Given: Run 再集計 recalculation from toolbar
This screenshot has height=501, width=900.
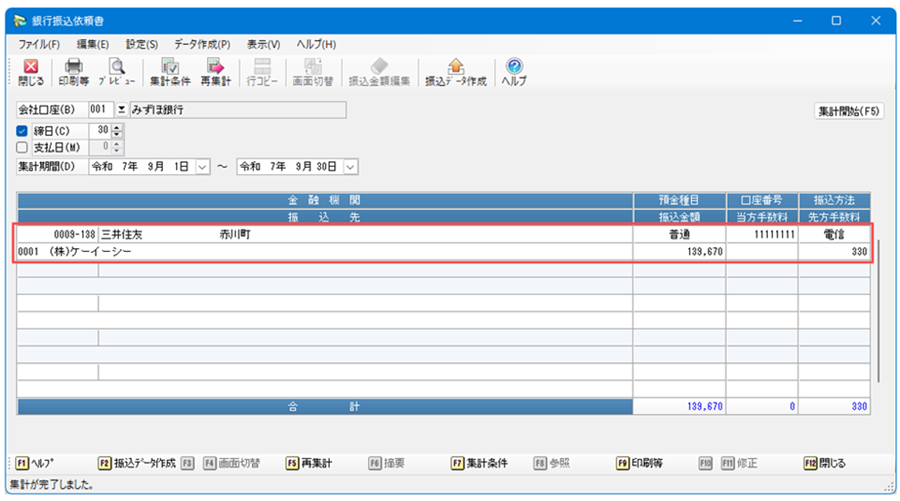Looking at the screenshot, I should (x=215, y=71).
